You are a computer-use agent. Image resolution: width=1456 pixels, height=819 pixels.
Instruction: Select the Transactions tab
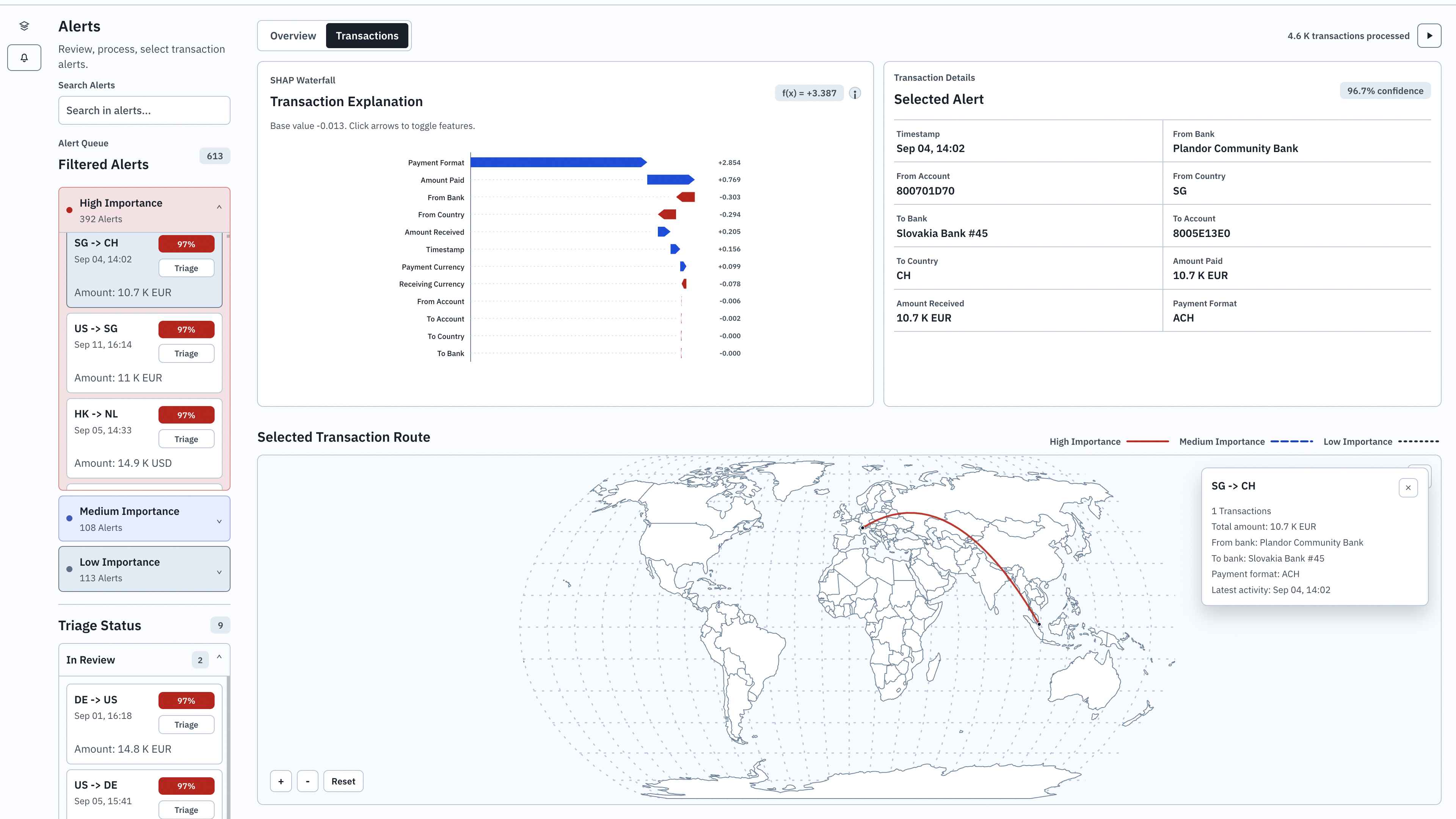(x=367, y=36)
